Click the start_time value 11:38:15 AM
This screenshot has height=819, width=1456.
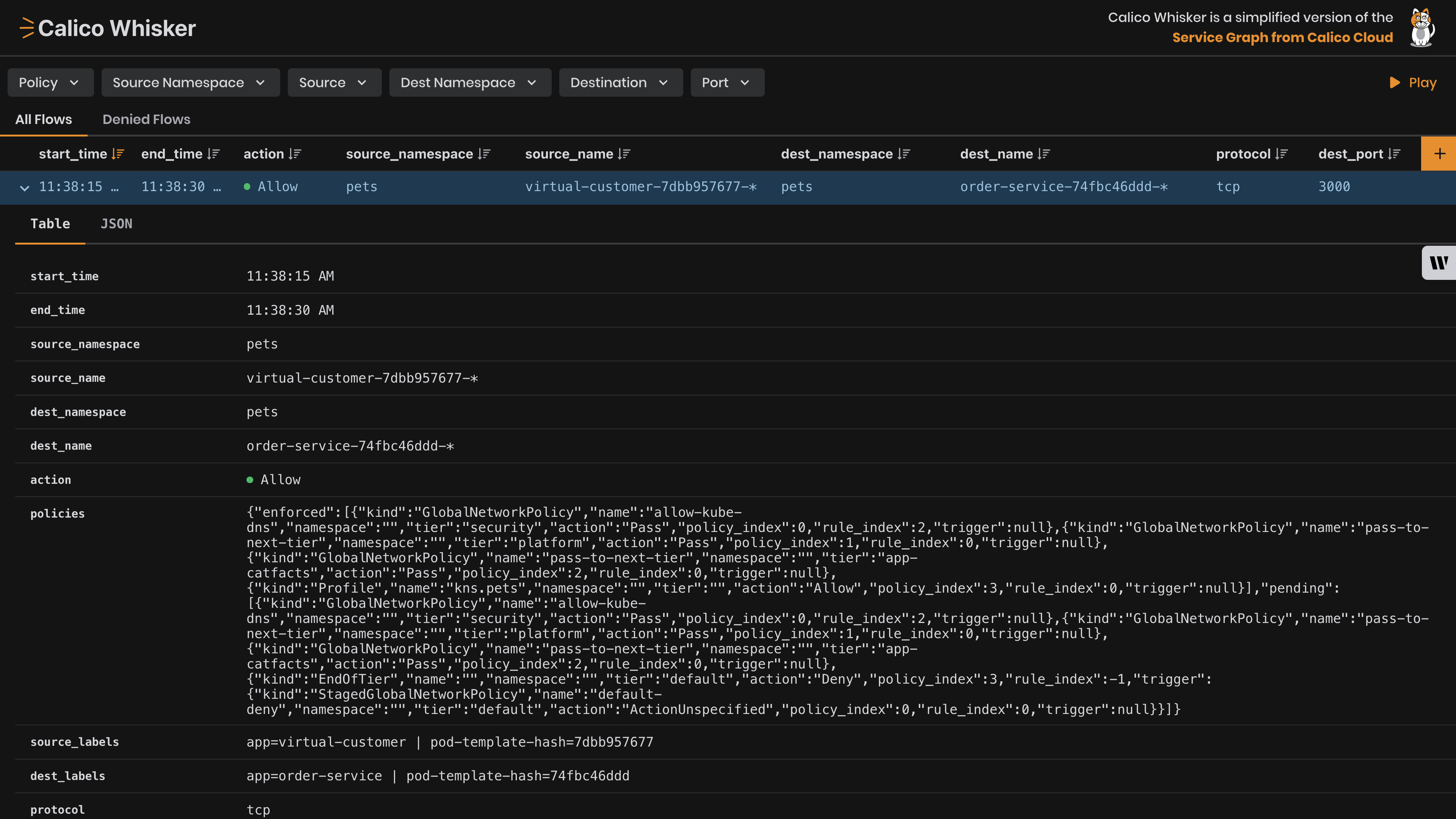tap(290, 276)
